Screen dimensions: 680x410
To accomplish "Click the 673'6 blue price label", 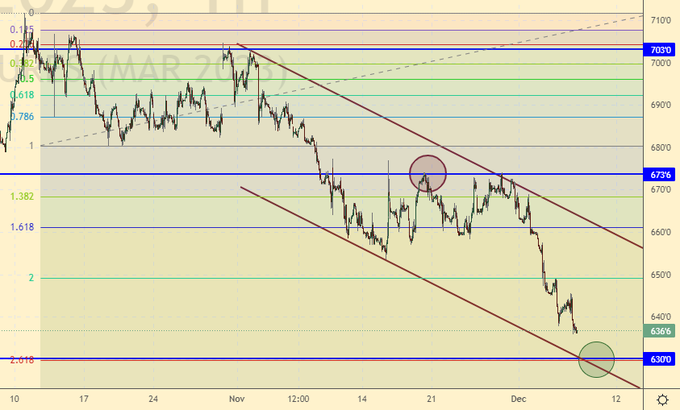I will pyautogui.click(x=661, y=174).
